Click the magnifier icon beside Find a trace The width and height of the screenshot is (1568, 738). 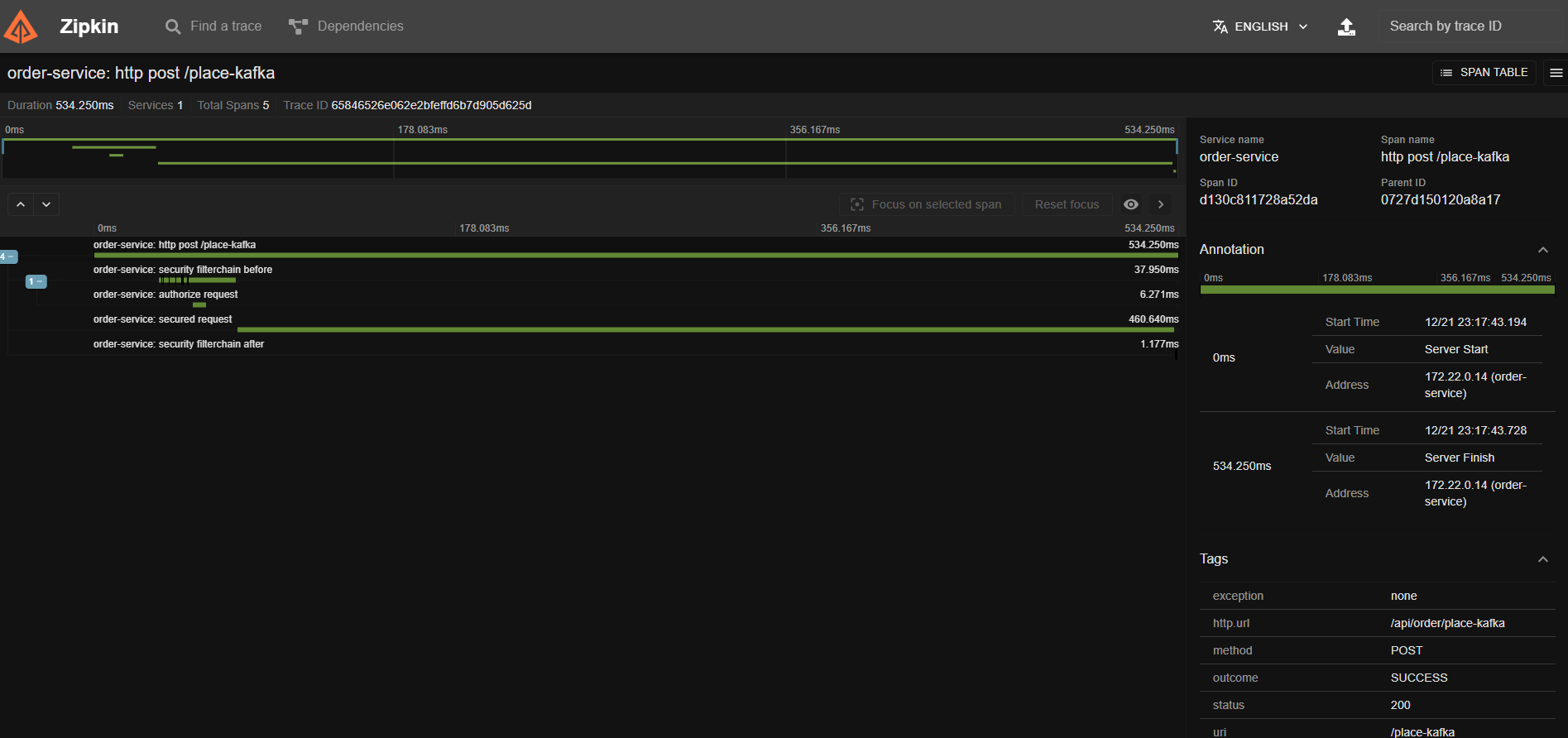[x=173, y=26]
